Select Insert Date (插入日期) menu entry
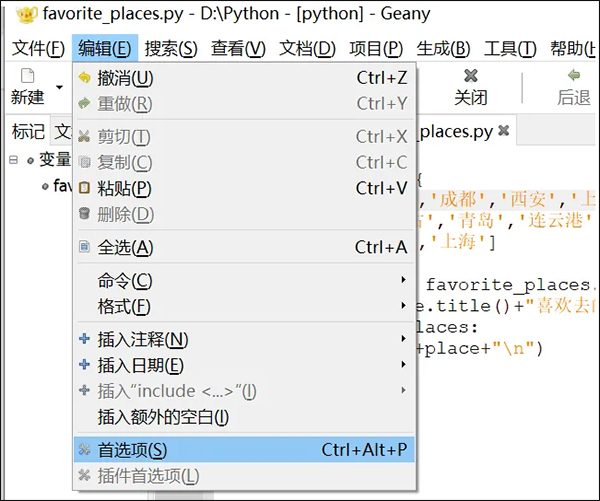 tap(140, 365)
